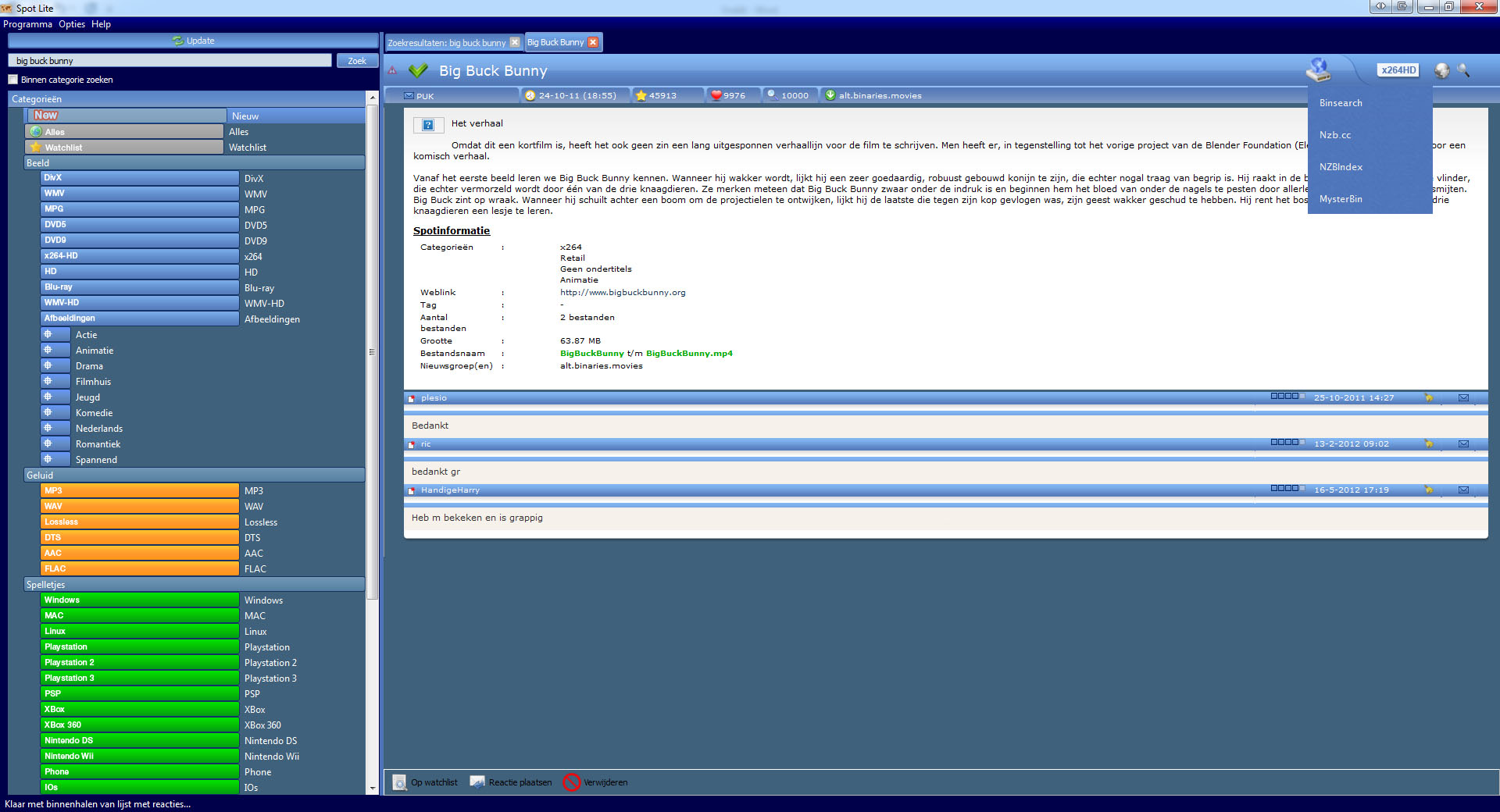Select the Alles filter button
Image resolution: width=1500 pixels, height=812 pixels.
[x=124, y=131]
